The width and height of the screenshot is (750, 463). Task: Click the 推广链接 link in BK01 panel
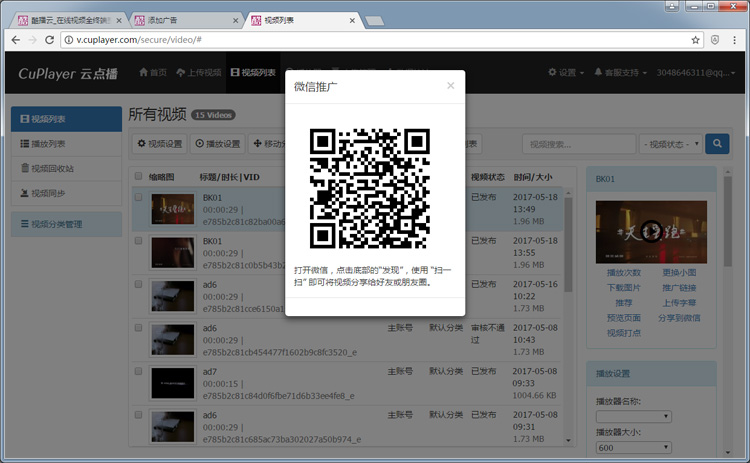coord(679,287)
